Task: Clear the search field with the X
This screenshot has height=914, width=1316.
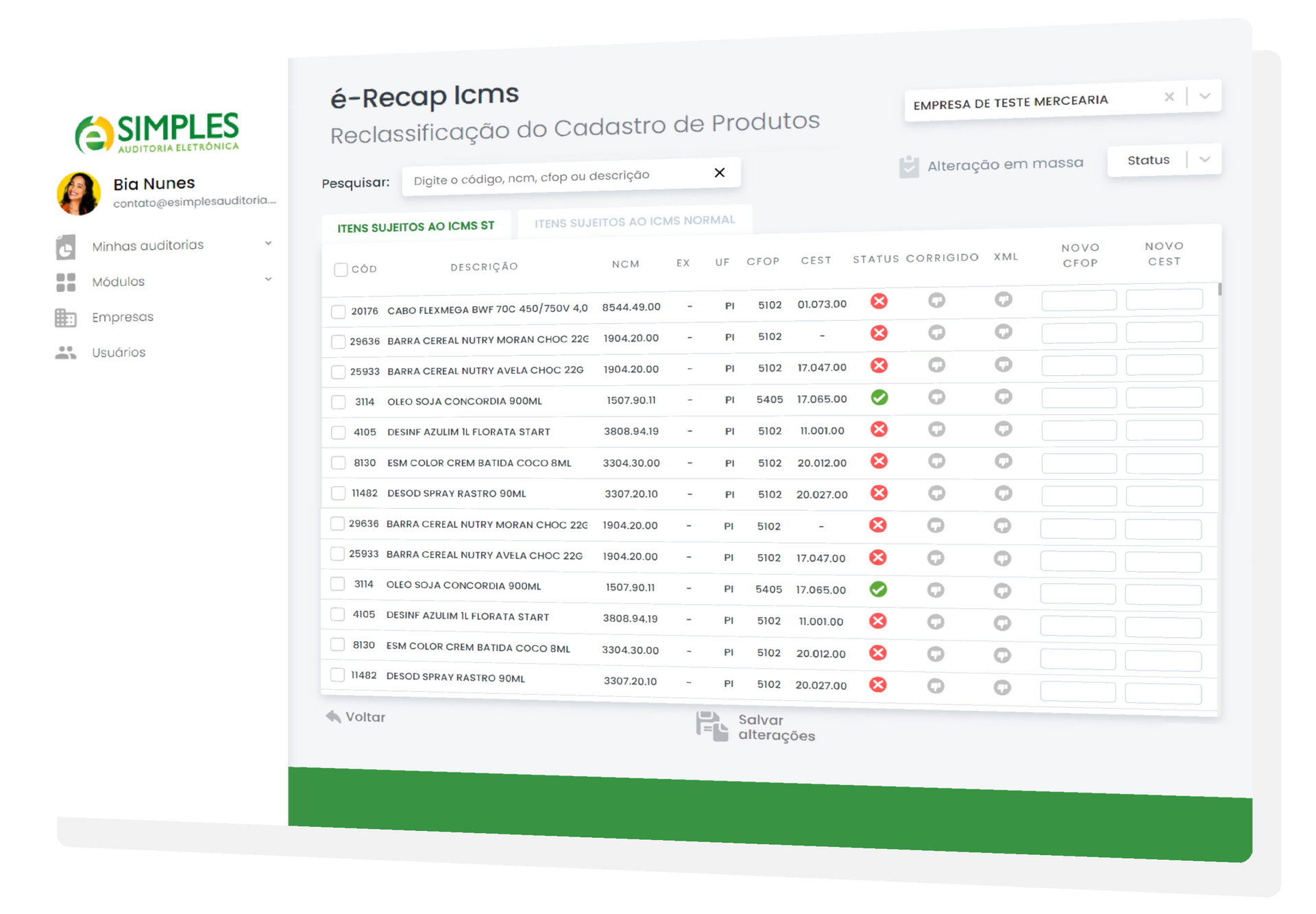Action: click(720, 173)
